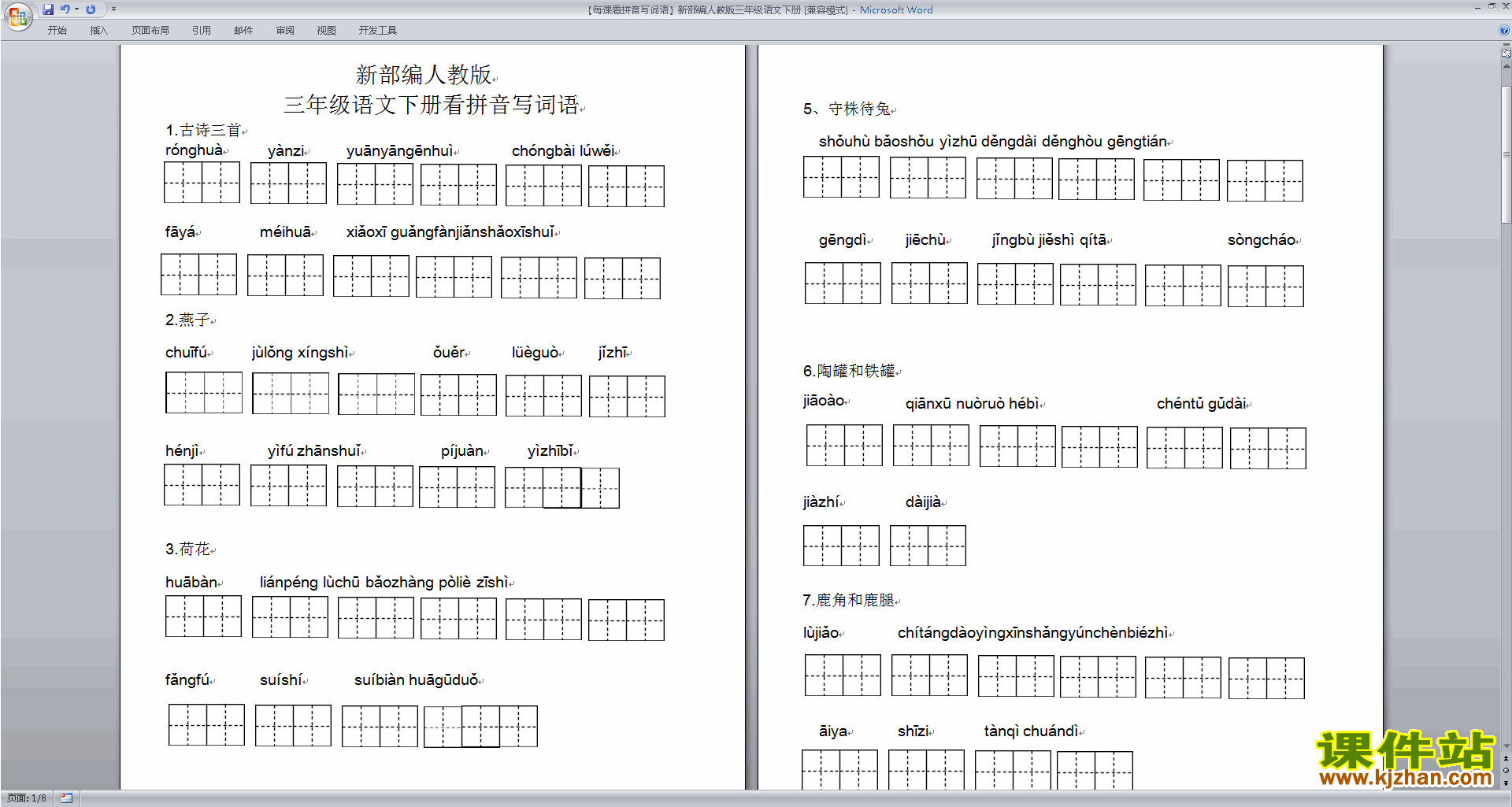The width and height of the screenshot is (1512, 807).
Task: Click the pinyin word píjuàn
Action: 462,451
